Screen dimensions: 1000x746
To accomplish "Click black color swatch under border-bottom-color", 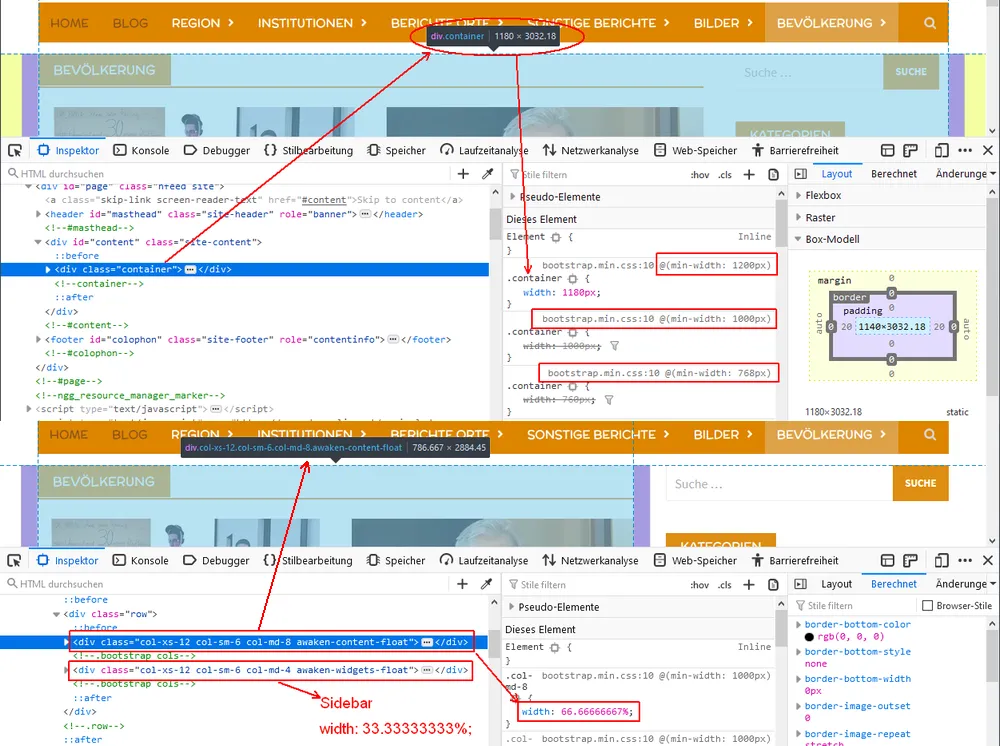I will tap(809, 637).
